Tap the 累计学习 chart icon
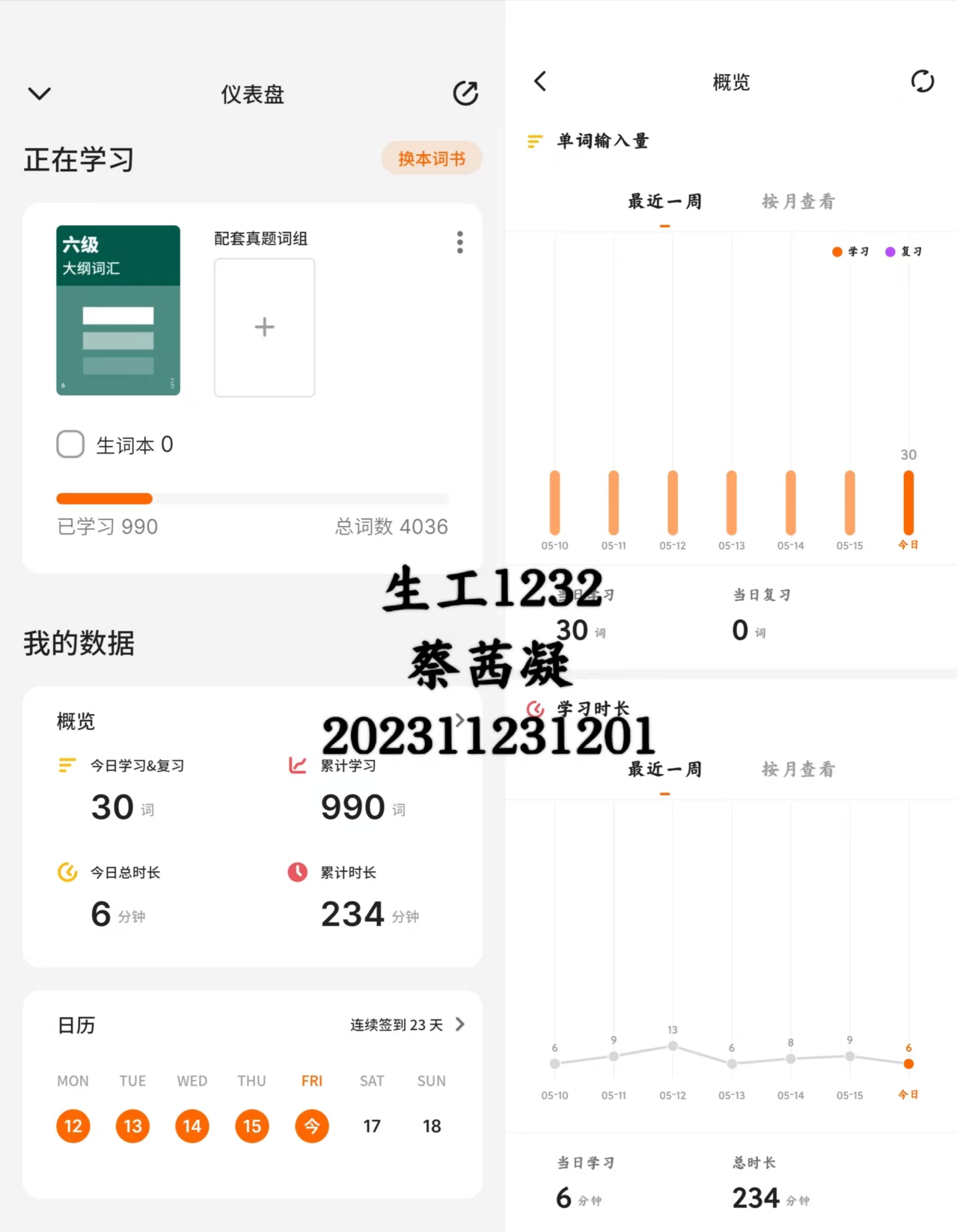Screen dimensions: 957x1232 [298, 765]
